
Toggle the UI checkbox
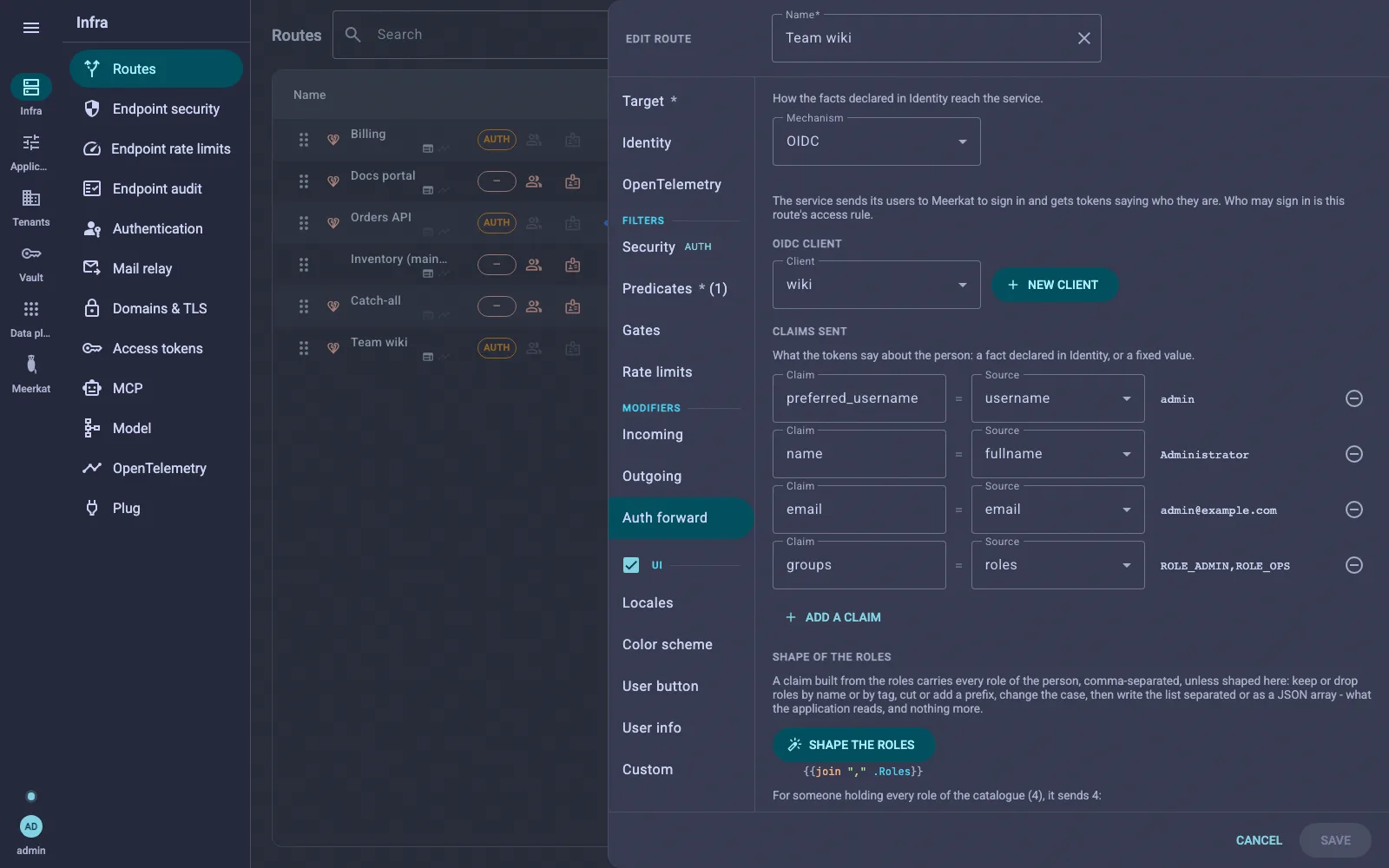631,565
